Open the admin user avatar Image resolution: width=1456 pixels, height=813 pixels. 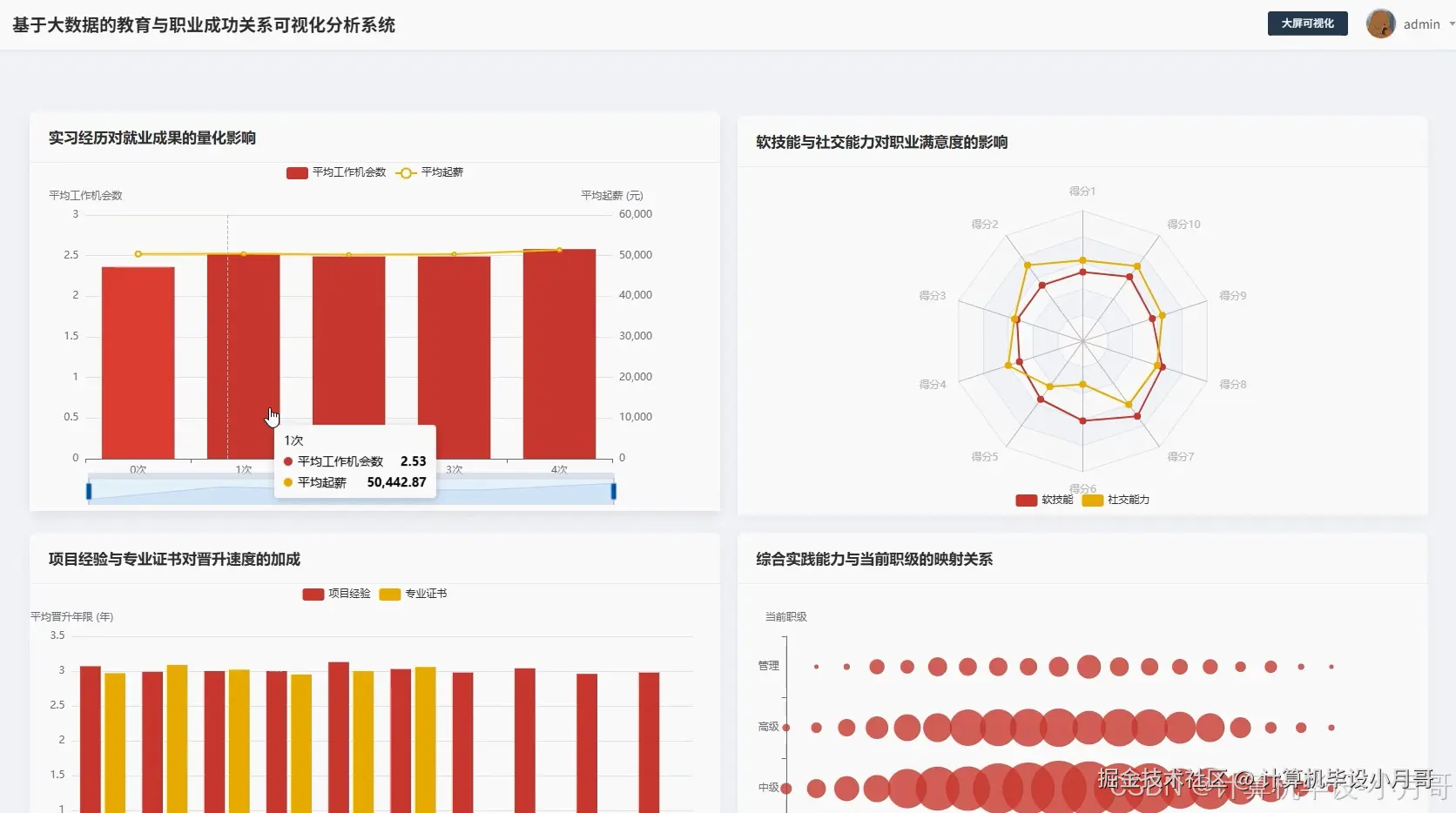click(1380, 24)
